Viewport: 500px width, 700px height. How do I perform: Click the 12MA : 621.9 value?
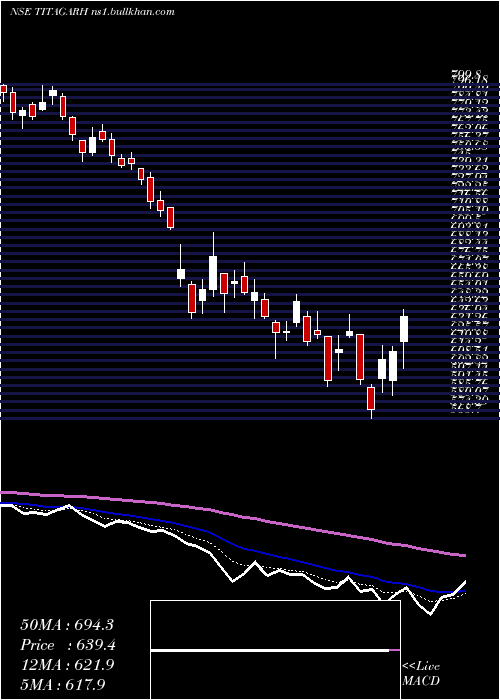tap(67, 665)
